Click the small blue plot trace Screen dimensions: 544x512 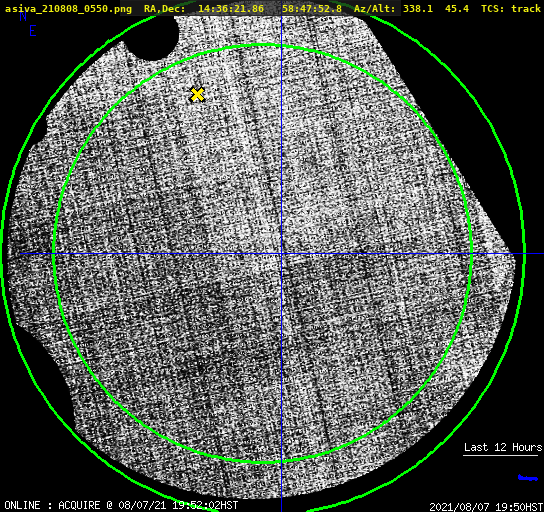pos(528,478)
